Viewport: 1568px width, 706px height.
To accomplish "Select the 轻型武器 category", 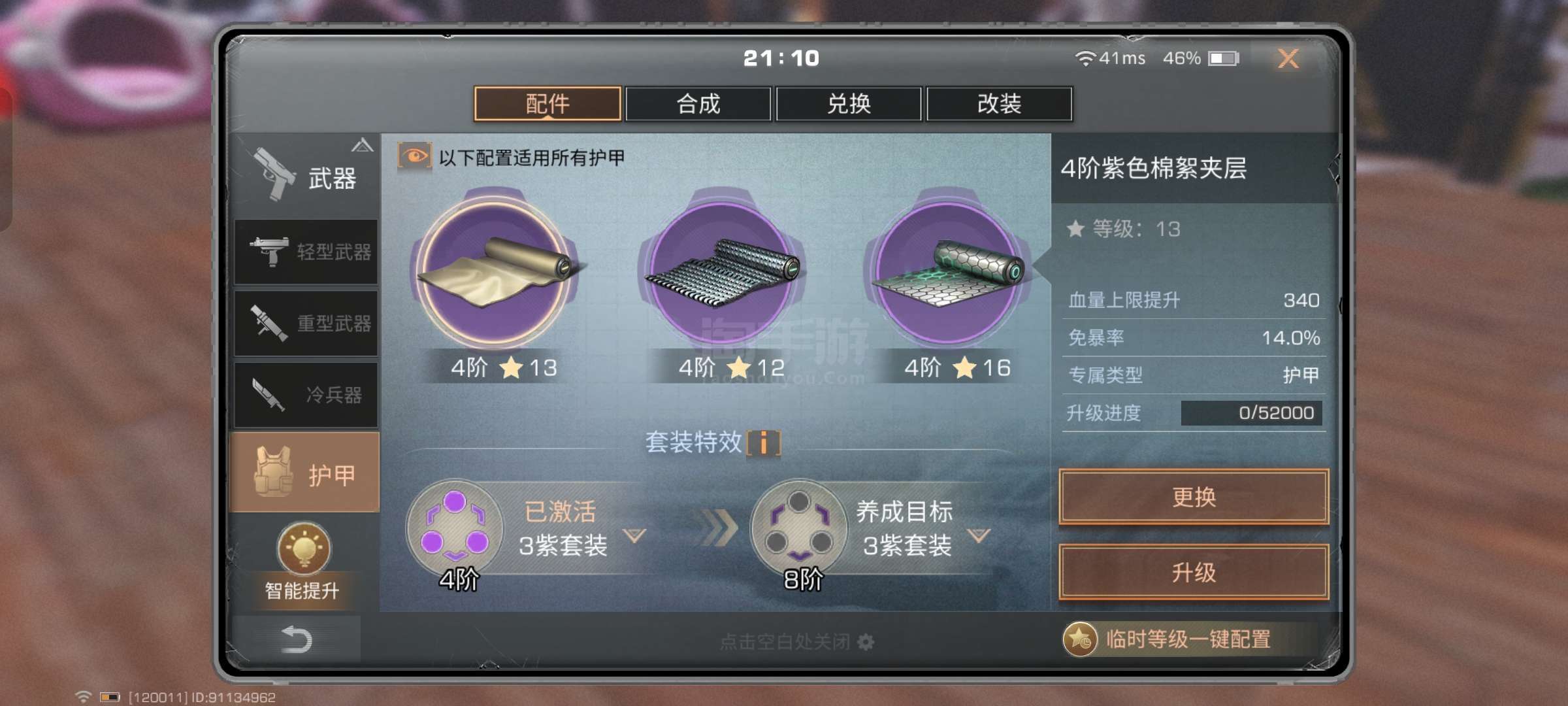I will point(306,252).
